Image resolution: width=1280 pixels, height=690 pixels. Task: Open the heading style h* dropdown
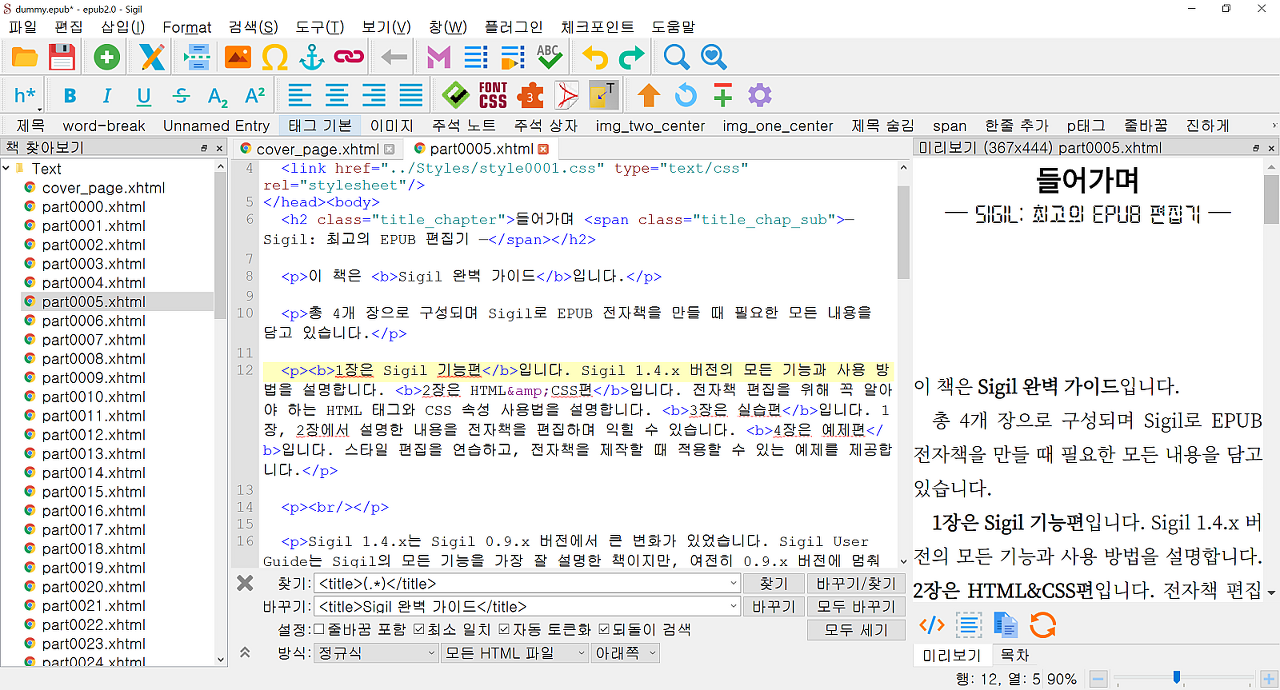tap(26, 96)
